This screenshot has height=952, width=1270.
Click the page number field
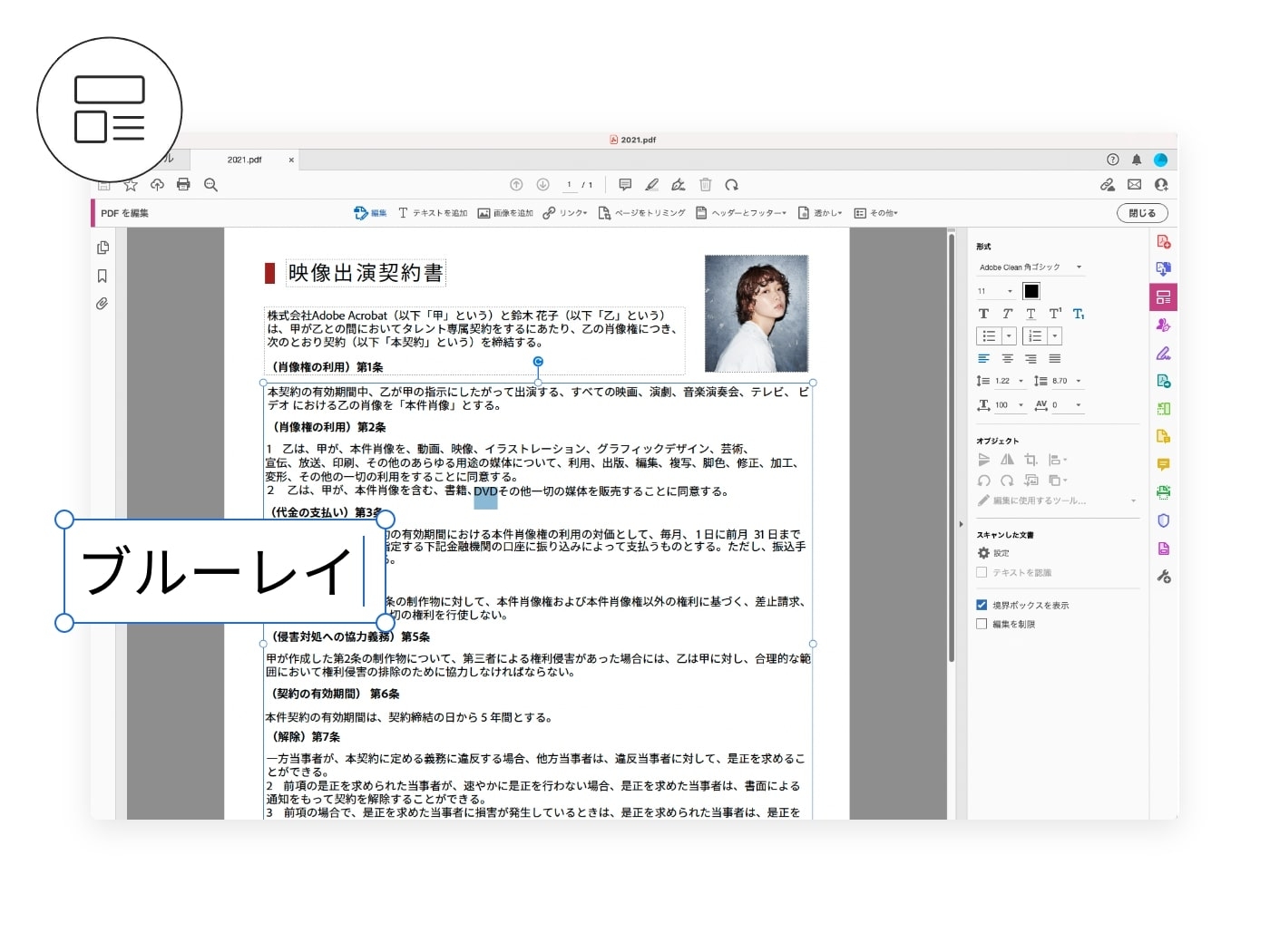569,185
